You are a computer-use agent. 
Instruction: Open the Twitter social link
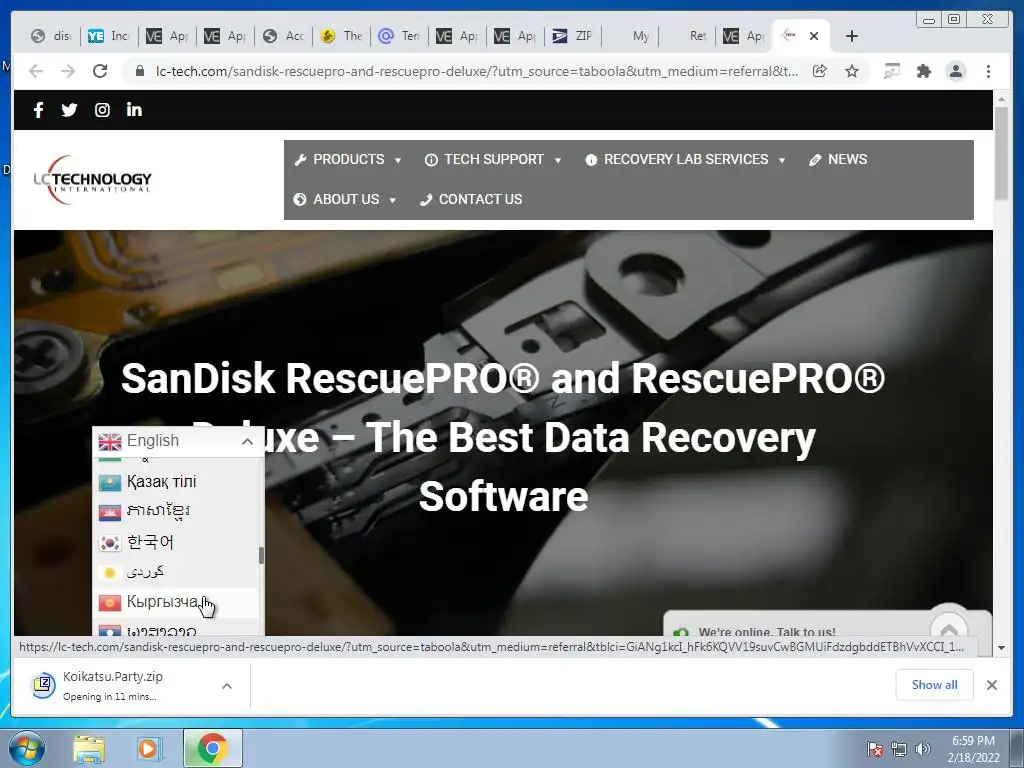[69, 110]
